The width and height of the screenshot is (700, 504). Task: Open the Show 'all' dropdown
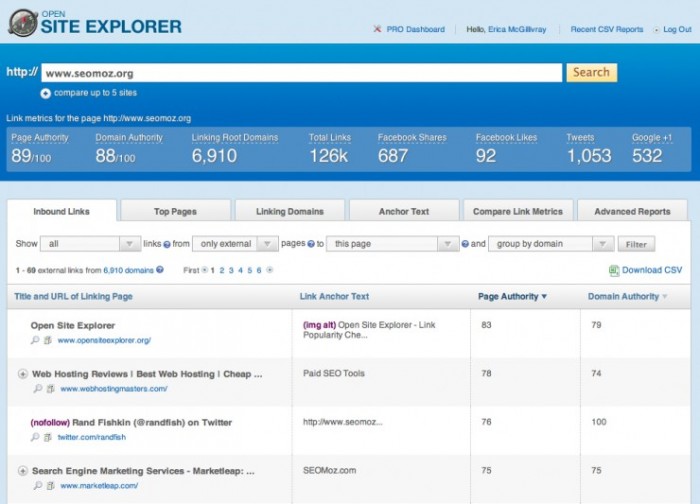(x=90, y=244)
